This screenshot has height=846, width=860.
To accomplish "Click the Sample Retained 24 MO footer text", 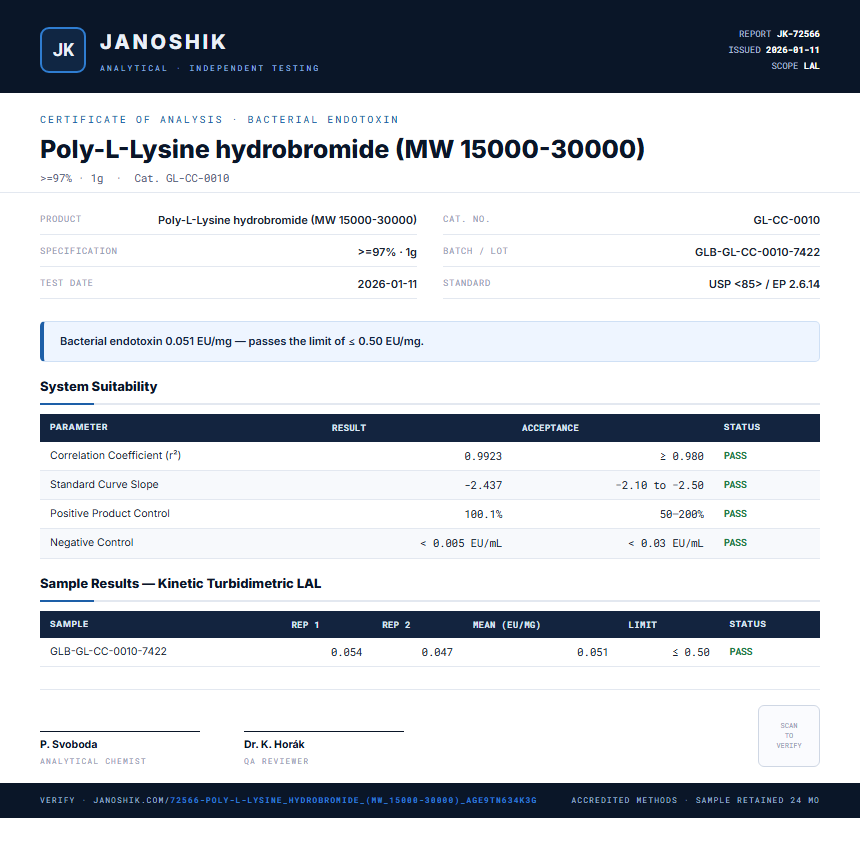I will (757, 800).
